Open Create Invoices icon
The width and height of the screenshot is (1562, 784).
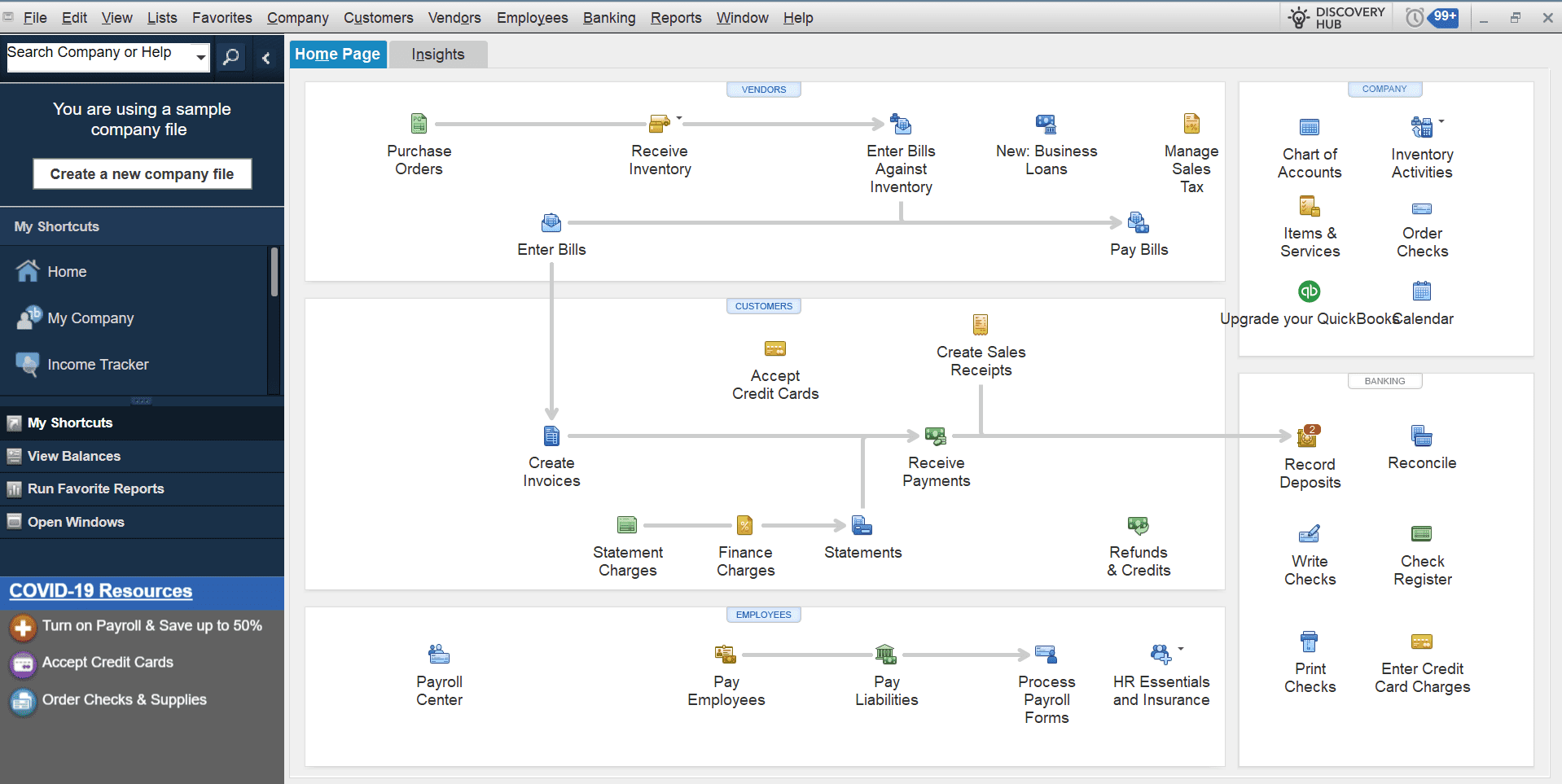tap(551, 436)
